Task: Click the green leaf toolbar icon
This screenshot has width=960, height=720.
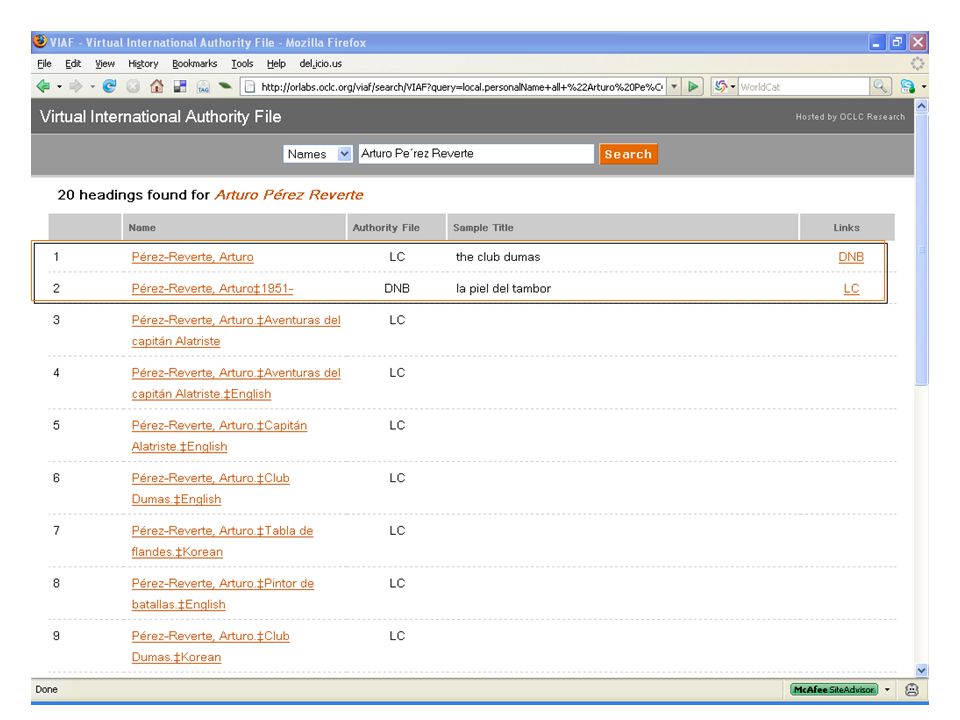Action: click(225, 86)
